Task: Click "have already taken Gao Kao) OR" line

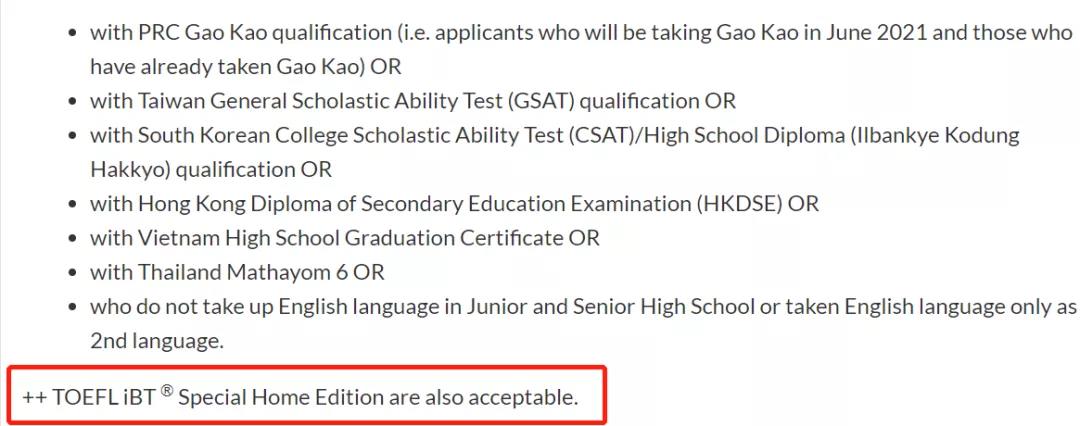Action: [x=245, y=66]
